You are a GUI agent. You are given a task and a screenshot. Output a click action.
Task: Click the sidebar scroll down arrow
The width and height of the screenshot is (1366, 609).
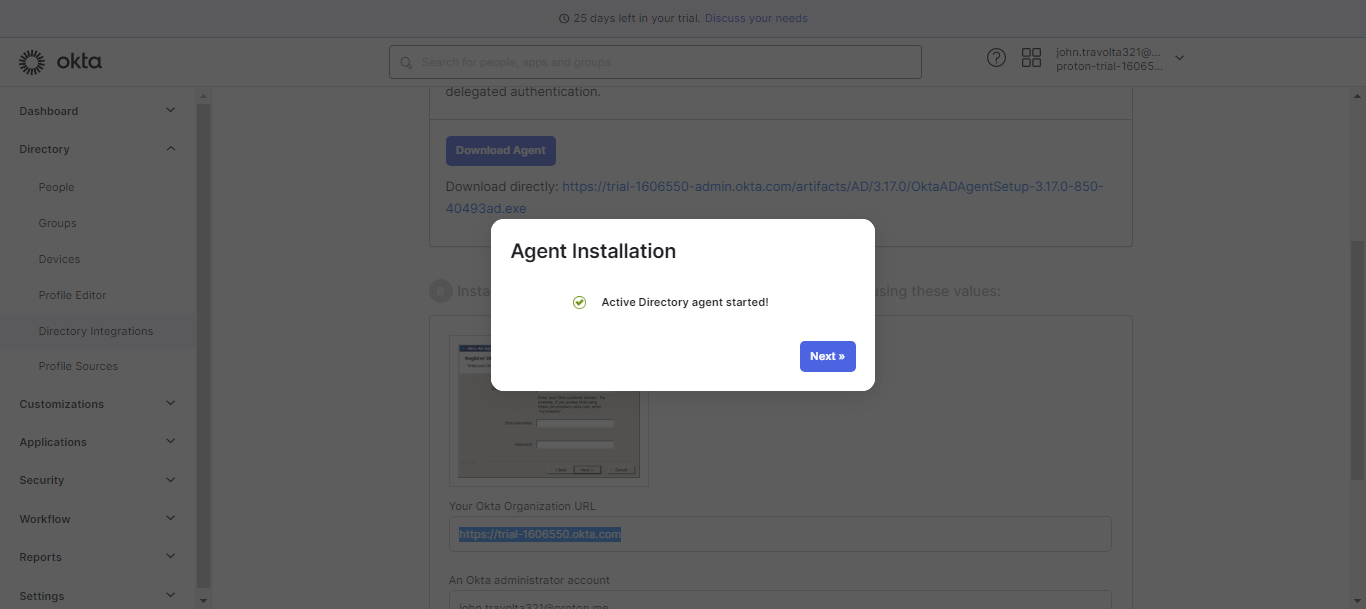[x=204, y=601]
